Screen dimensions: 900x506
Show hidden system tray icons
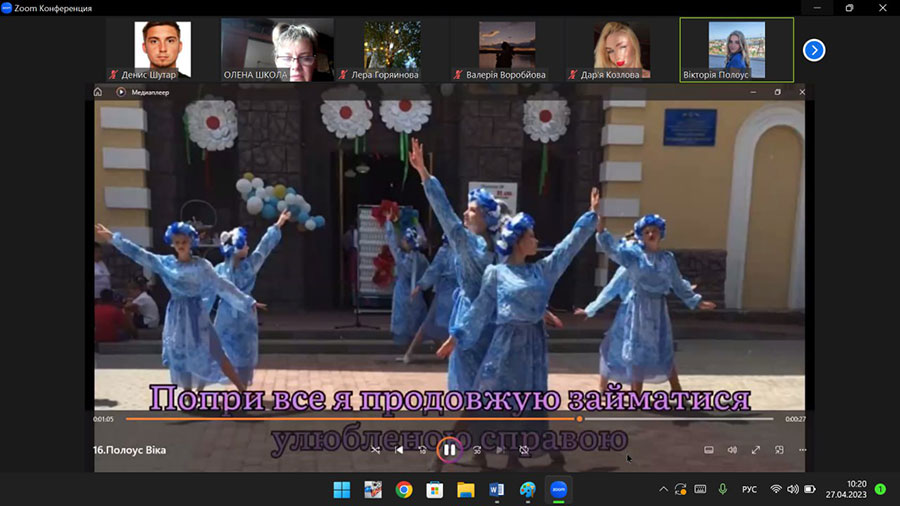tap(663, 489)
